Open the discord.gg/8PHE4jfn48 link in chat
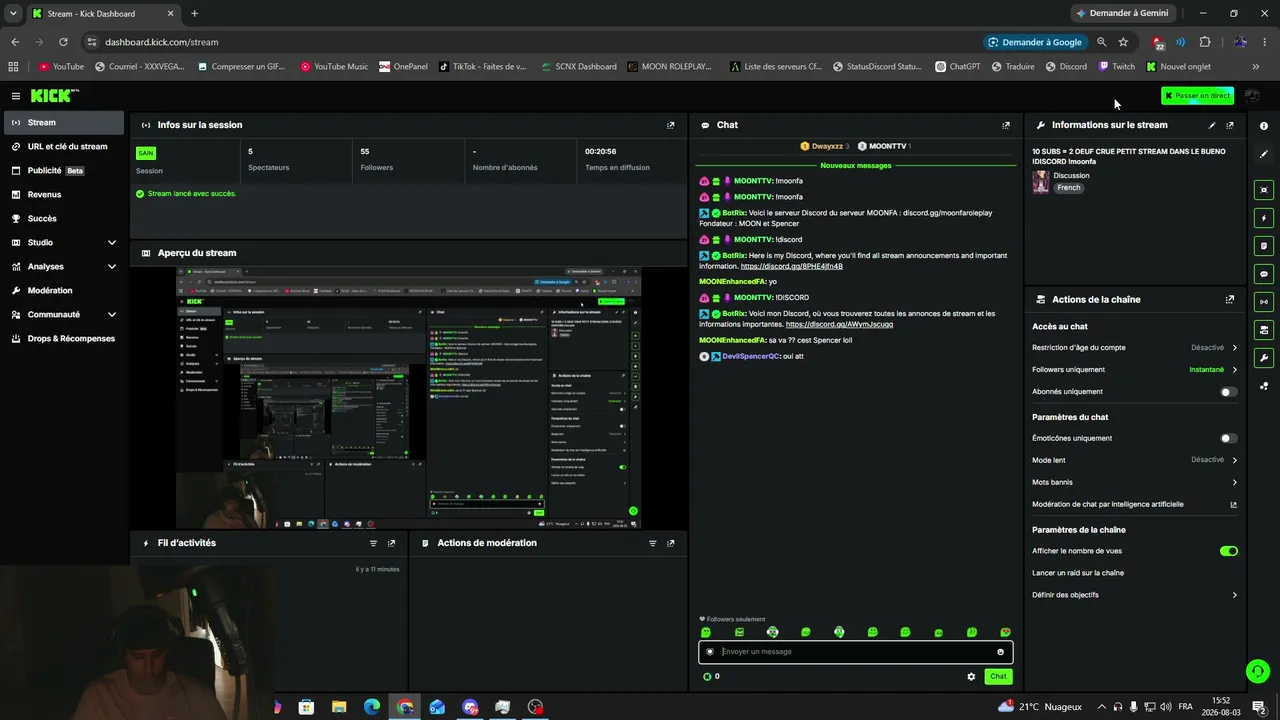This screenshot has width=1280, height=720. coord(791,266)
